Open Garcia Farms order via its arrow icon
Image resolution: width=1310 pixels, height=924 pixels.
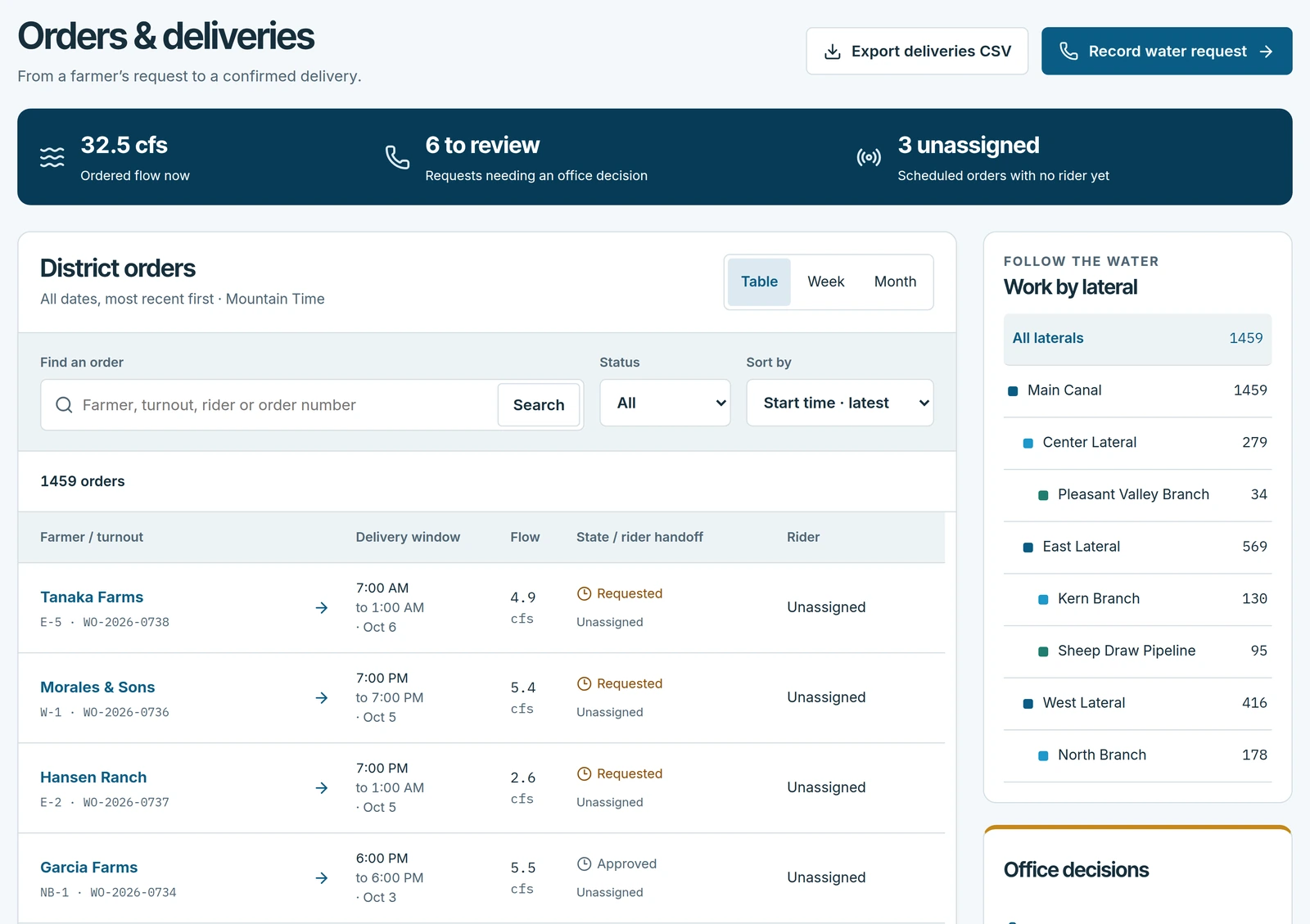click(x=322, y=877)
